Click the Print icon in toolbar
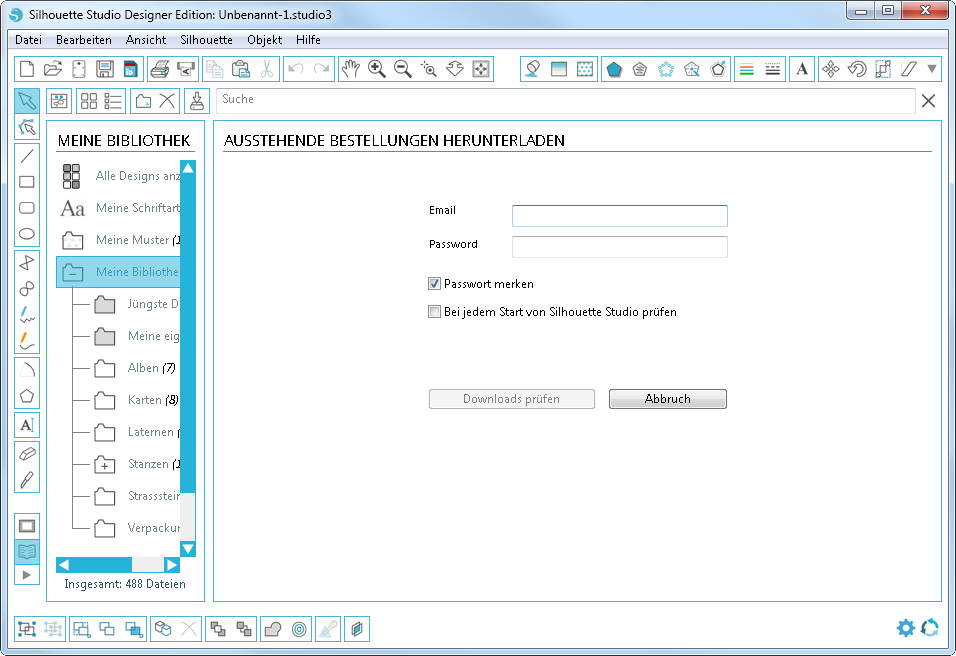 click(158, 69)
